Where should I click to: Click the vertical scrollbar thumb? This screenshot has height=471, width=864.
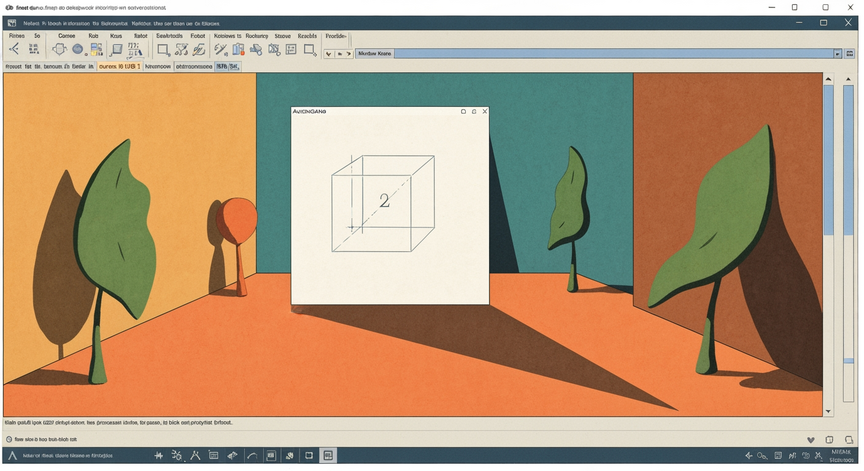[x=828, y=160]
